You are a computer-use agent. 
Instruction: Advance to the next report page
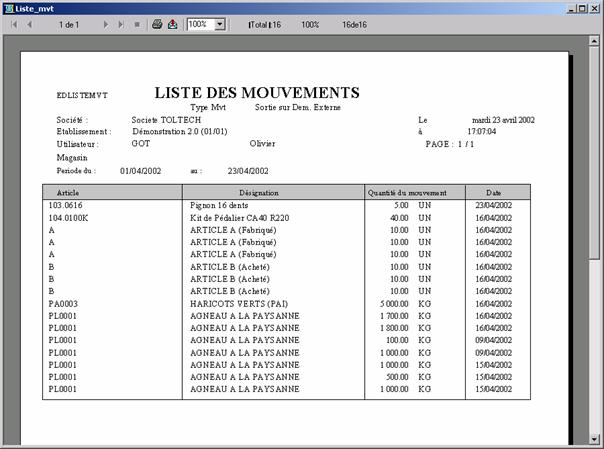point(107,23)
